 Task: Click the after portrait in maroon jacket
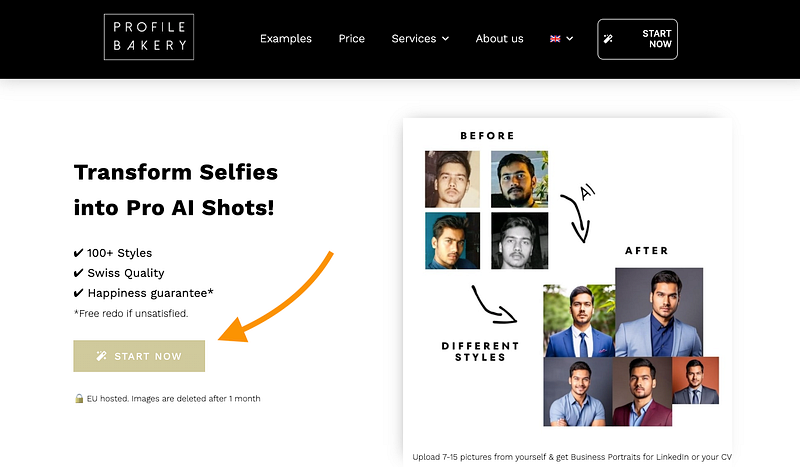640,392
